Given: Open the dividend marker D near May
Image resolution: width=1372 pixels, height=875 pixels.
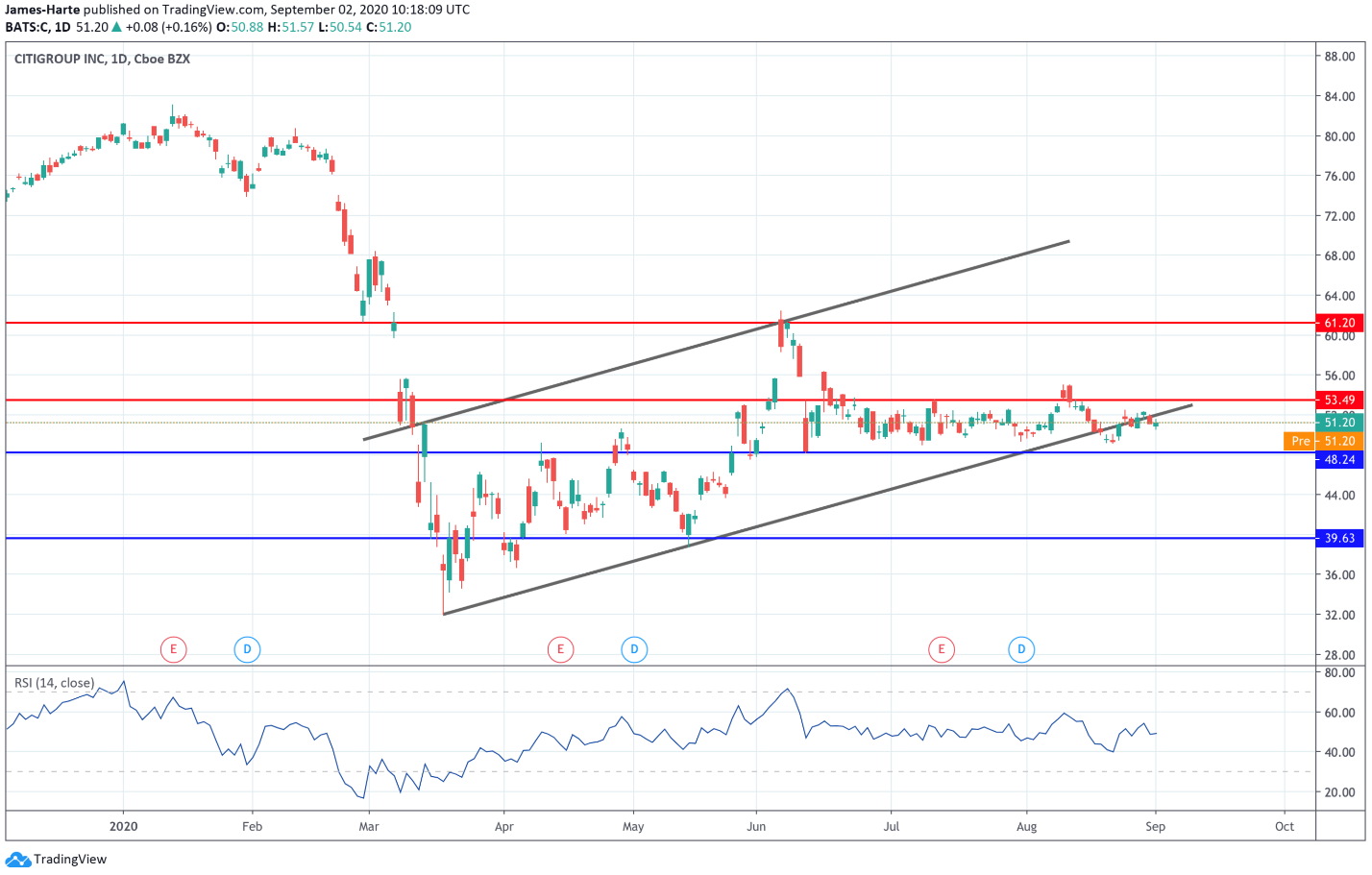Looking at the screenshot, I should click(633, 649).
